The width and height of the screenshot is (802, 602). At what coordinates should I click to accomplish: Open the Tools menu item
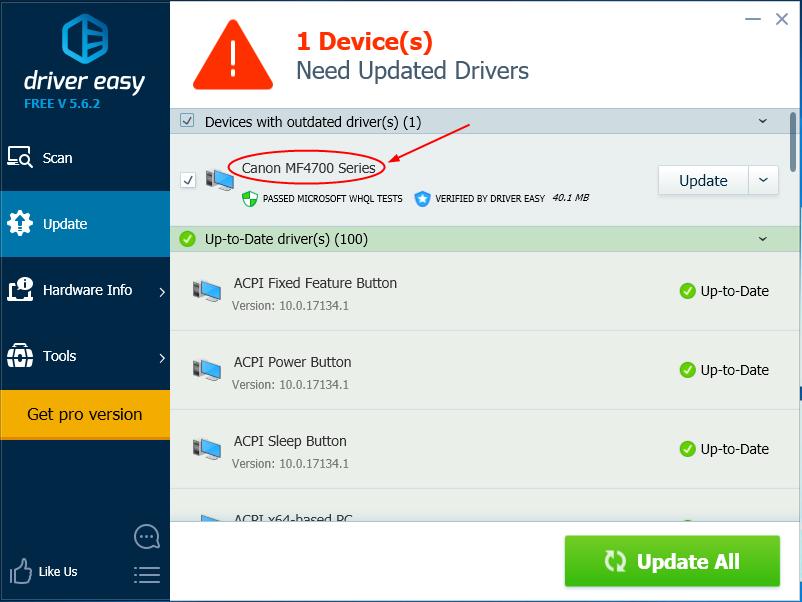click(x=85, y=356)
